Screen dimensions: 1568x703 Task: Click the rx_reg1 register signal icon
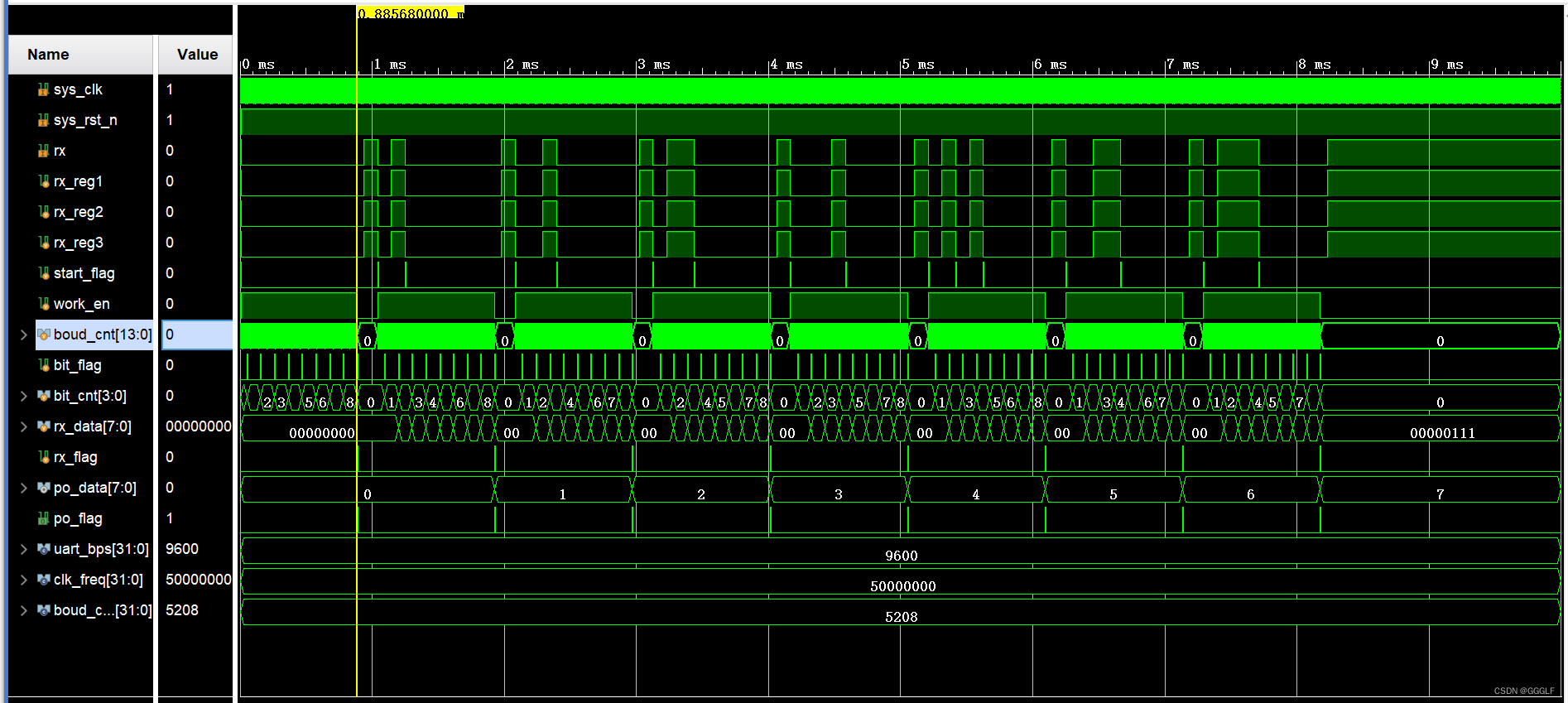(44, 181)
